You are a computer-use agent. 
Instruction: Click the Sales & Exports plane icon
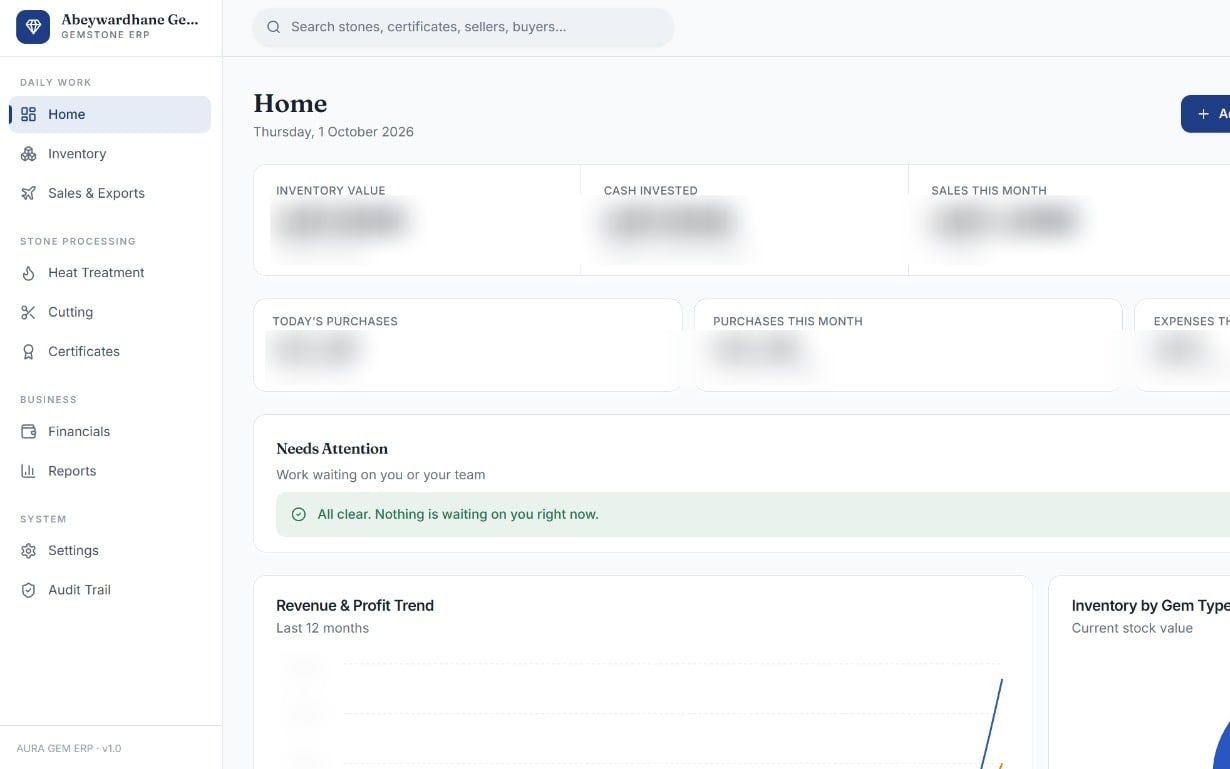pos(28,193)
